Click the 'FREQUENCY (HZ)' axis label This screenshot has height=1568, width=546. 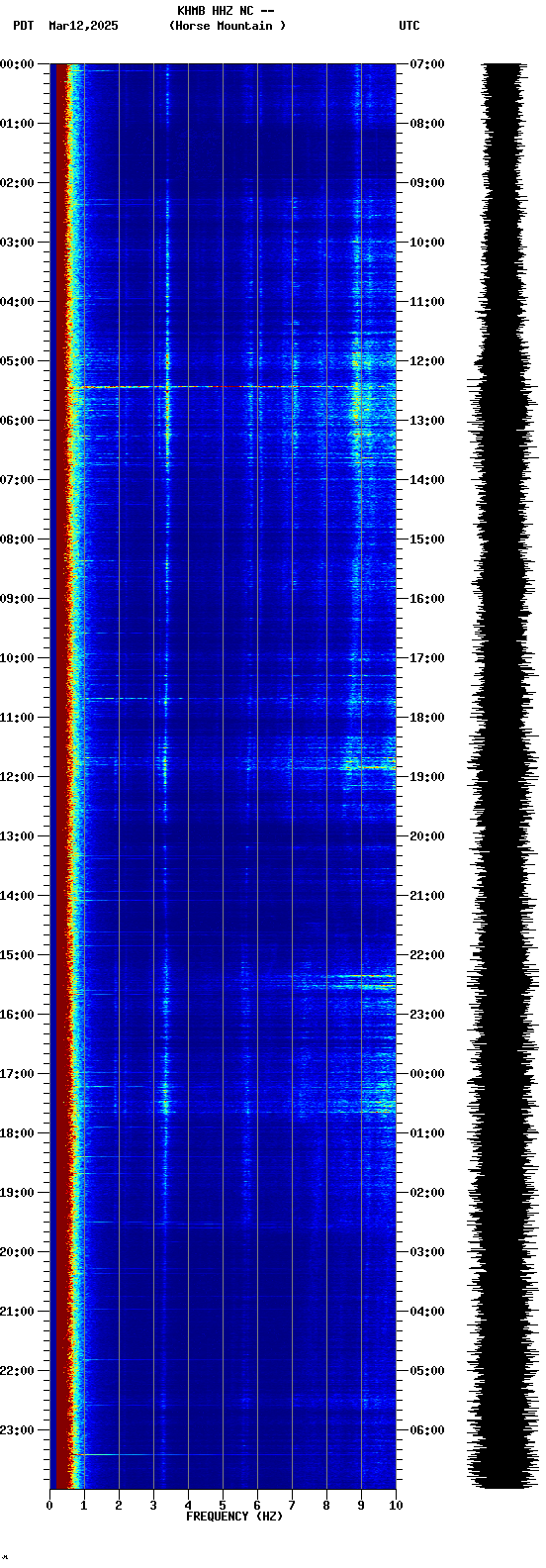234,1517
